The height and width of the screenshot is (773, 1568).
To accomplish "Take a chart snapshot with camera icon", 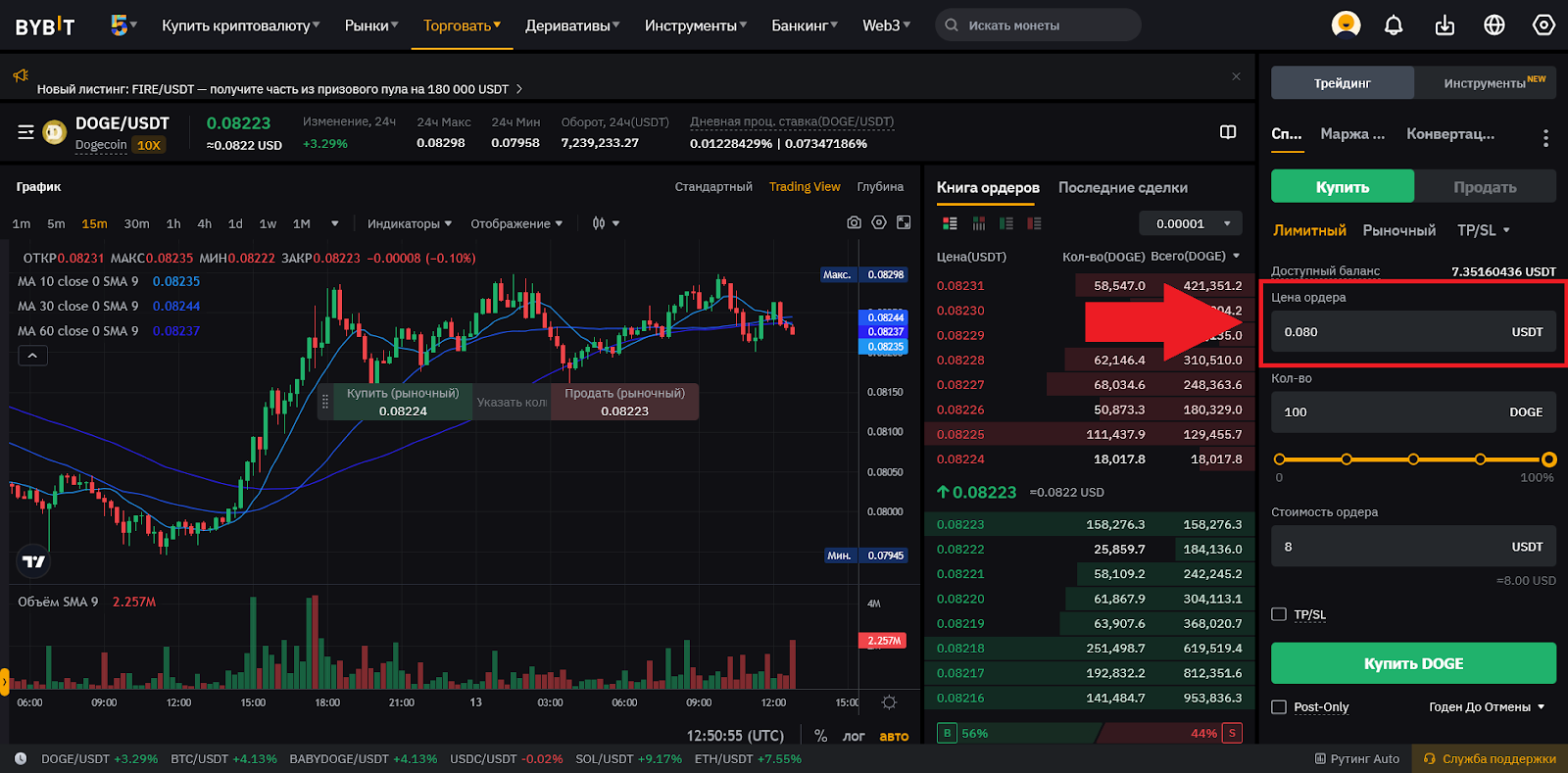I will [x=855, y=223].
